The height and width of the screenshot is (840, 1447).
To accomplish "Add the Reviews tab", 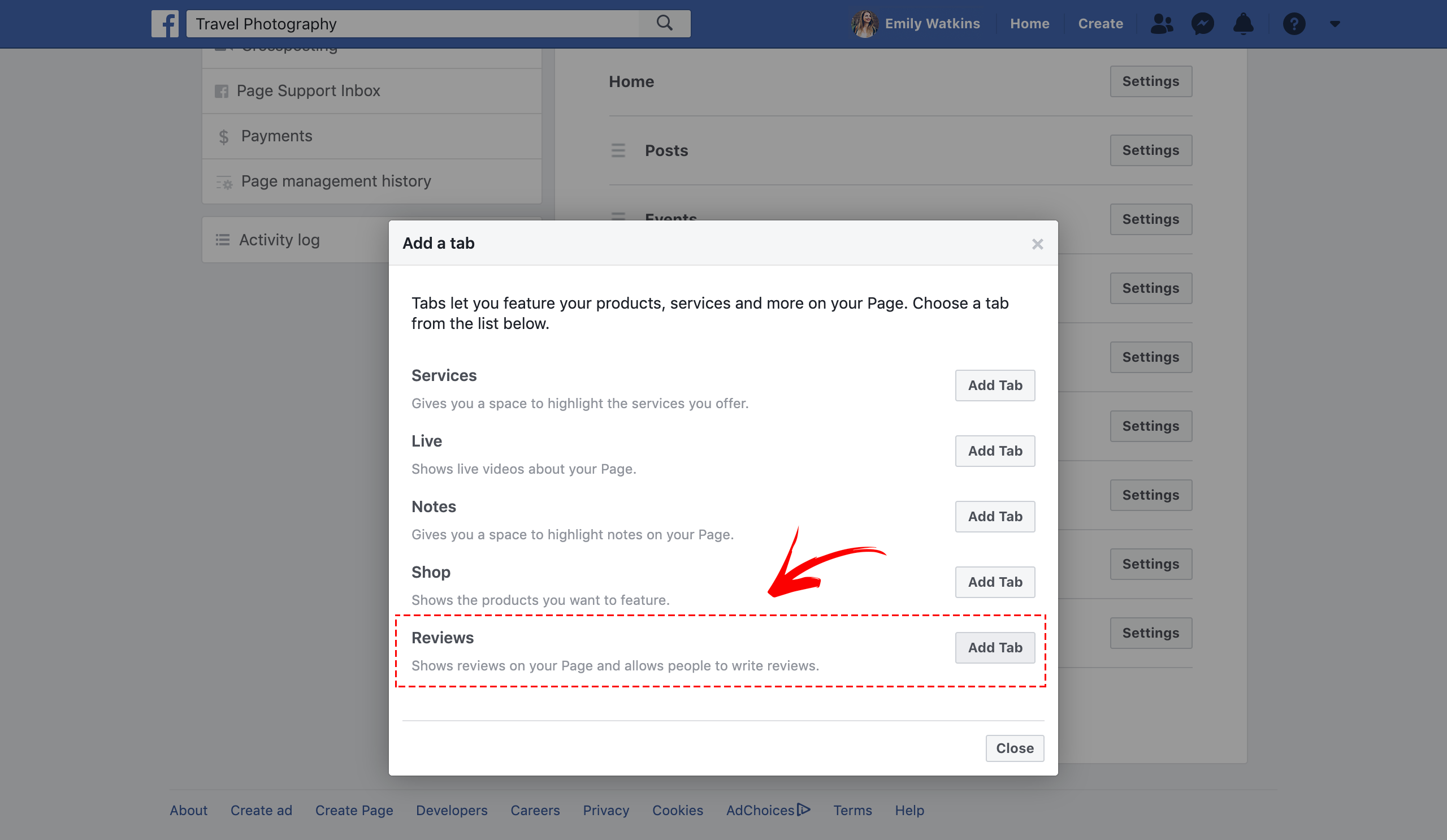I will click(x=994, y=648).
